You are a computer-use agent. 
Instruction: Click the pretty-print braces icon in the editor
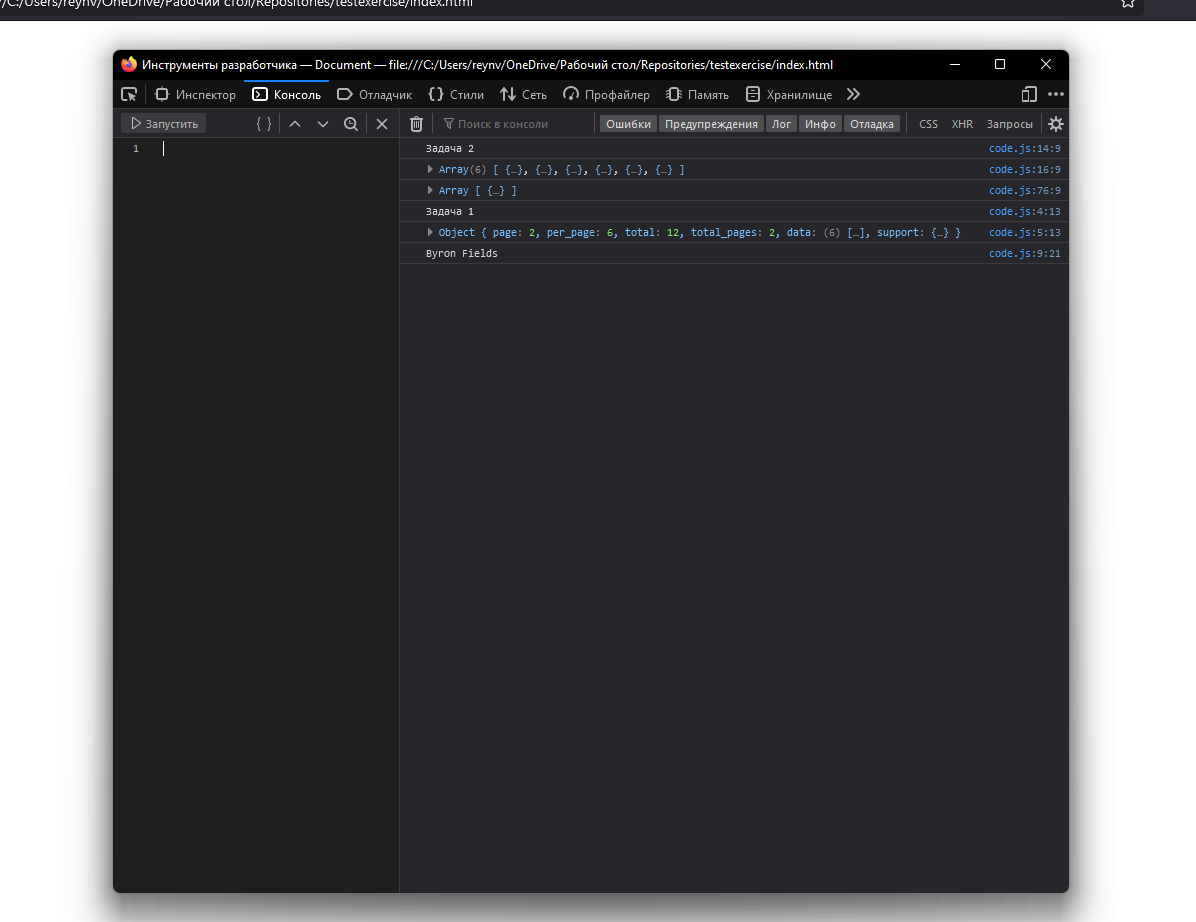coord(262,123)
